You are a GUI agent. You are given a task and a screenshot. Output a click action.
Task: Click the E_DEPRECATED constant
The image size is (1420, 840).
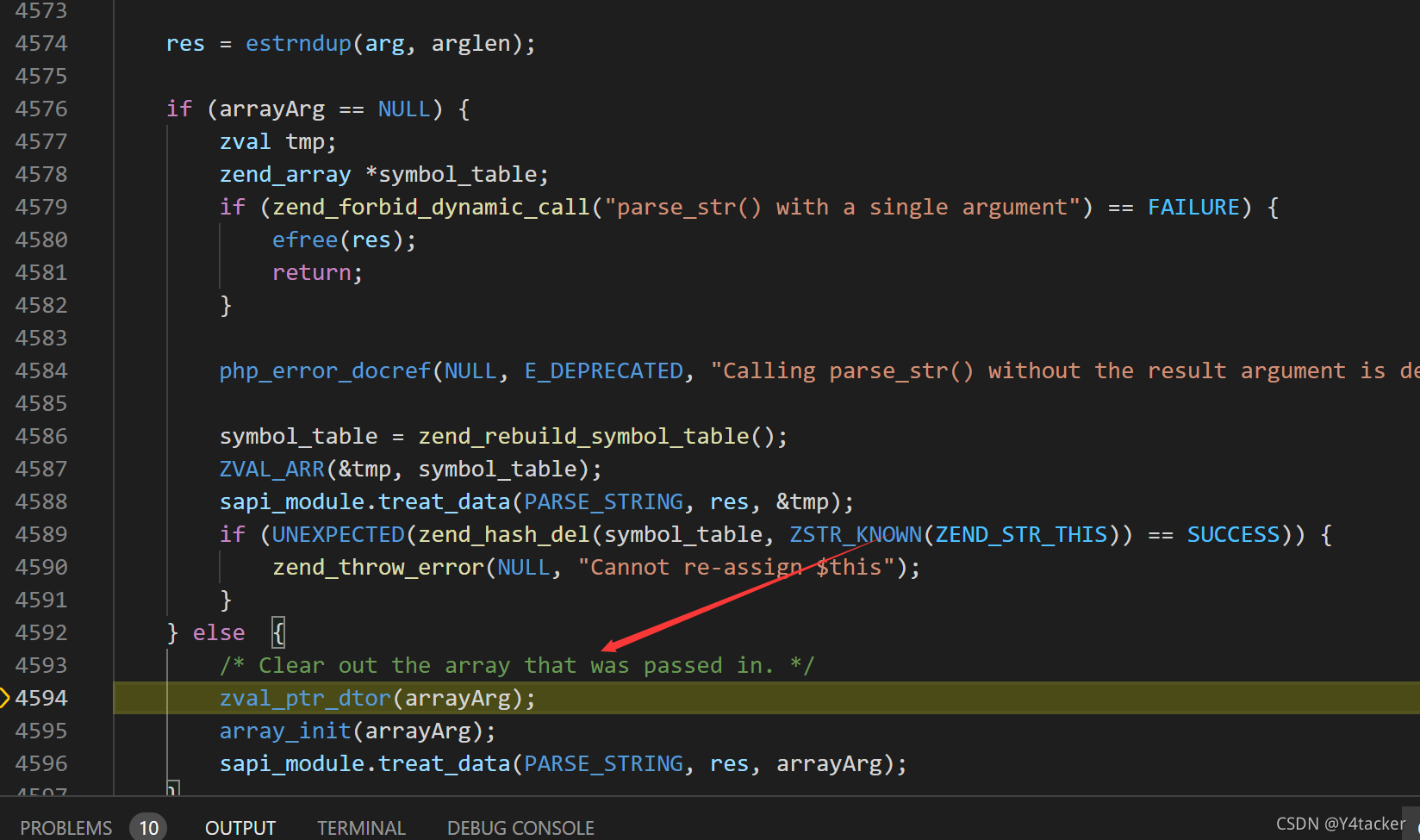[x=603, y=371]
